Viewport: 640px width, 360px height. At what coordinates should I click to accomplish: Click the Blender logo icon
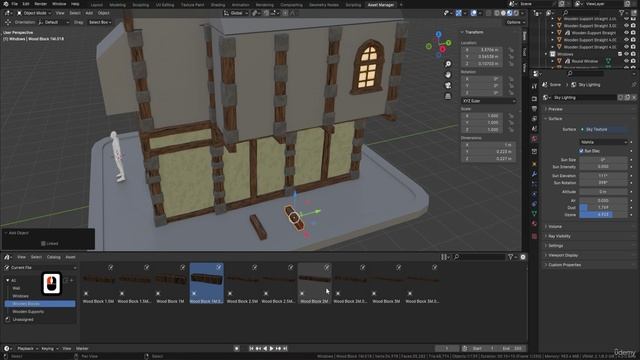[x=6, y=4]
